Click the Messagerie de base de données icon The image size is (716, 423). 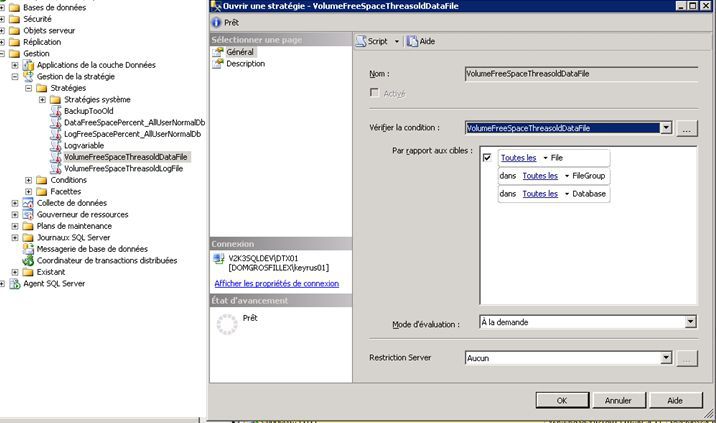point(28,249)
